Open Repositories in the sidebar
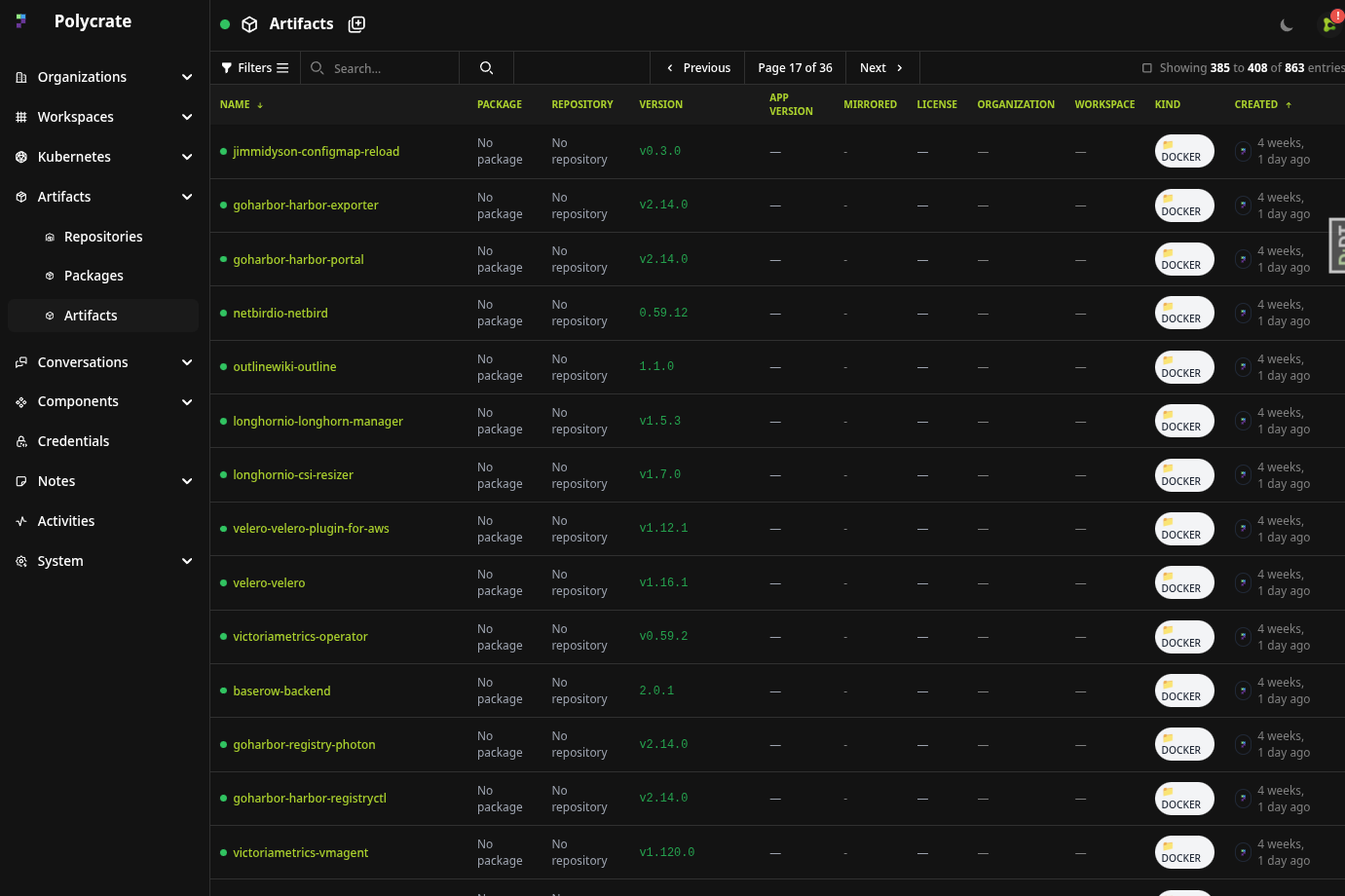The height and width of the screenshot is (896, 1345). pos(103,237)
